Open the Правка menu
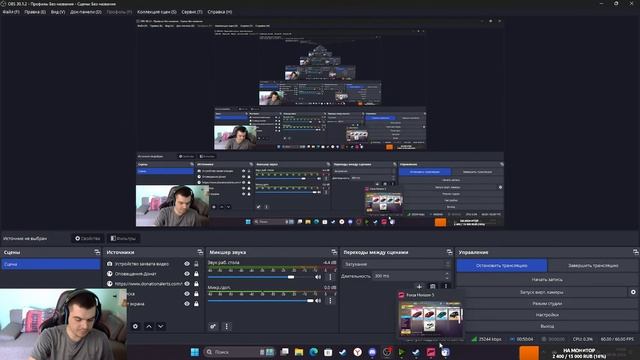 click(35, 12)
